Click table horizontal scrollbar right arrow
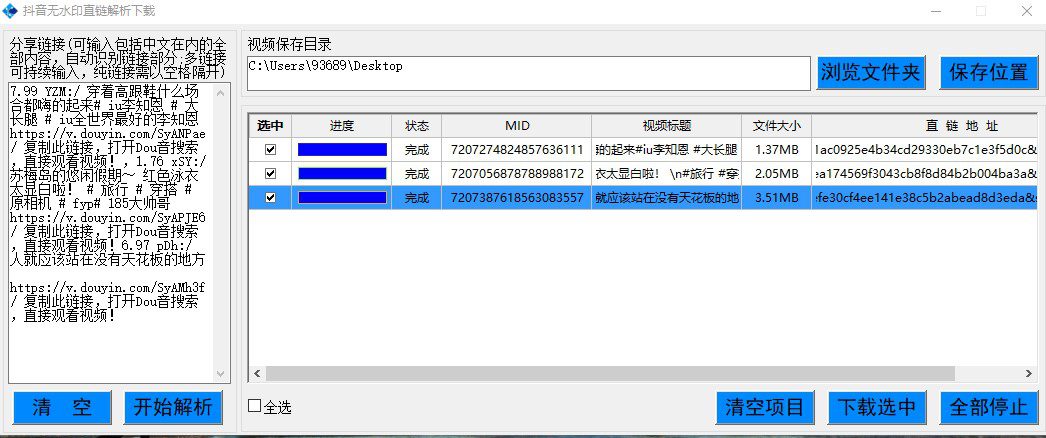This screenshot has width=1046, height=438. point(1030,374)
